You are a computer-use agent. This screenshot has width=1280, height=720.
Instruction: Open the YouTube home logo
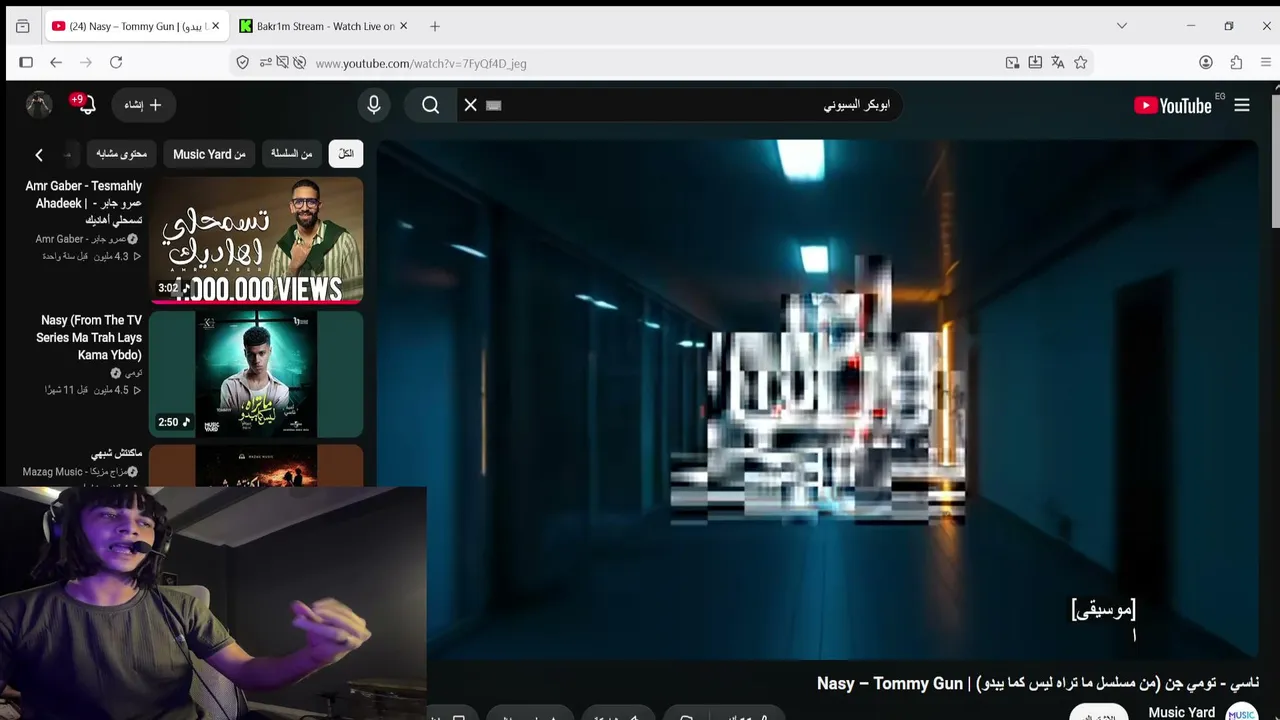(1173, 105)
